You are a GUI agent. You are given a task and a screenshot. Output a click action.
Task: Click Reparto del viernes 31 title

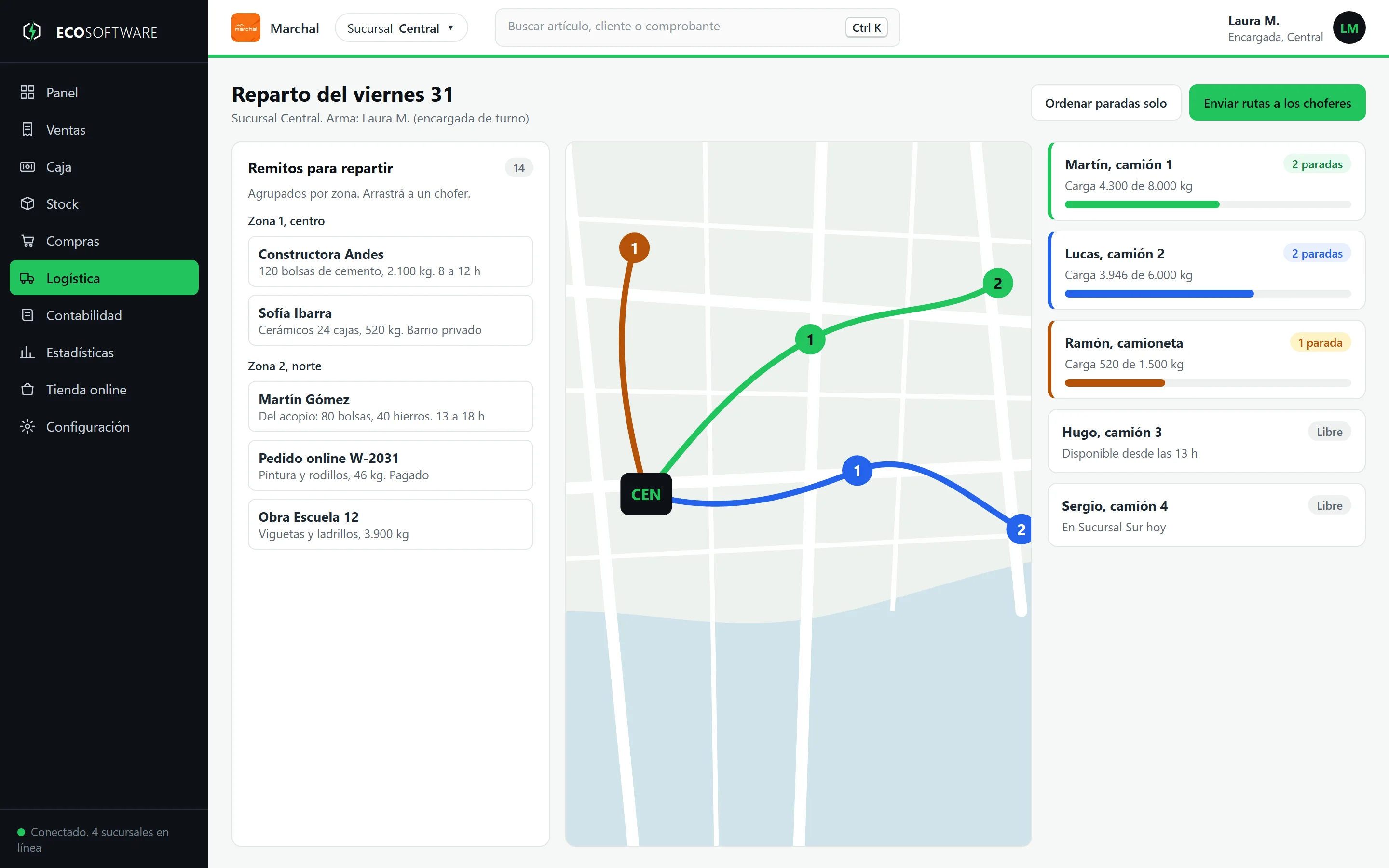[342, 94]
